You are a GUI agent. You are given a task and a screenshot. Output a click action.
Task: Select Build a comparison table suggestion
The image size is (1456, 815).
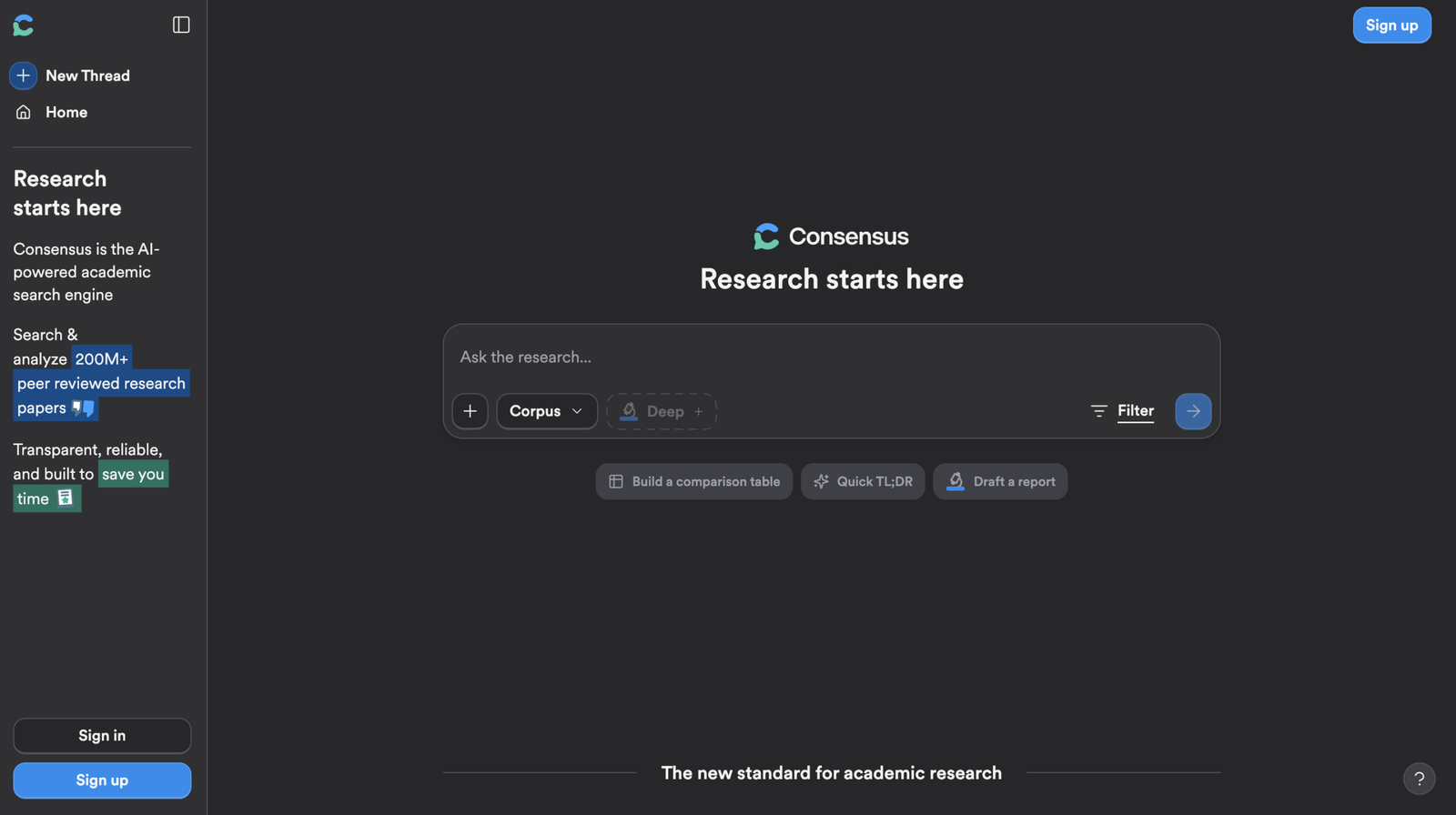click(x=694, y=481)
